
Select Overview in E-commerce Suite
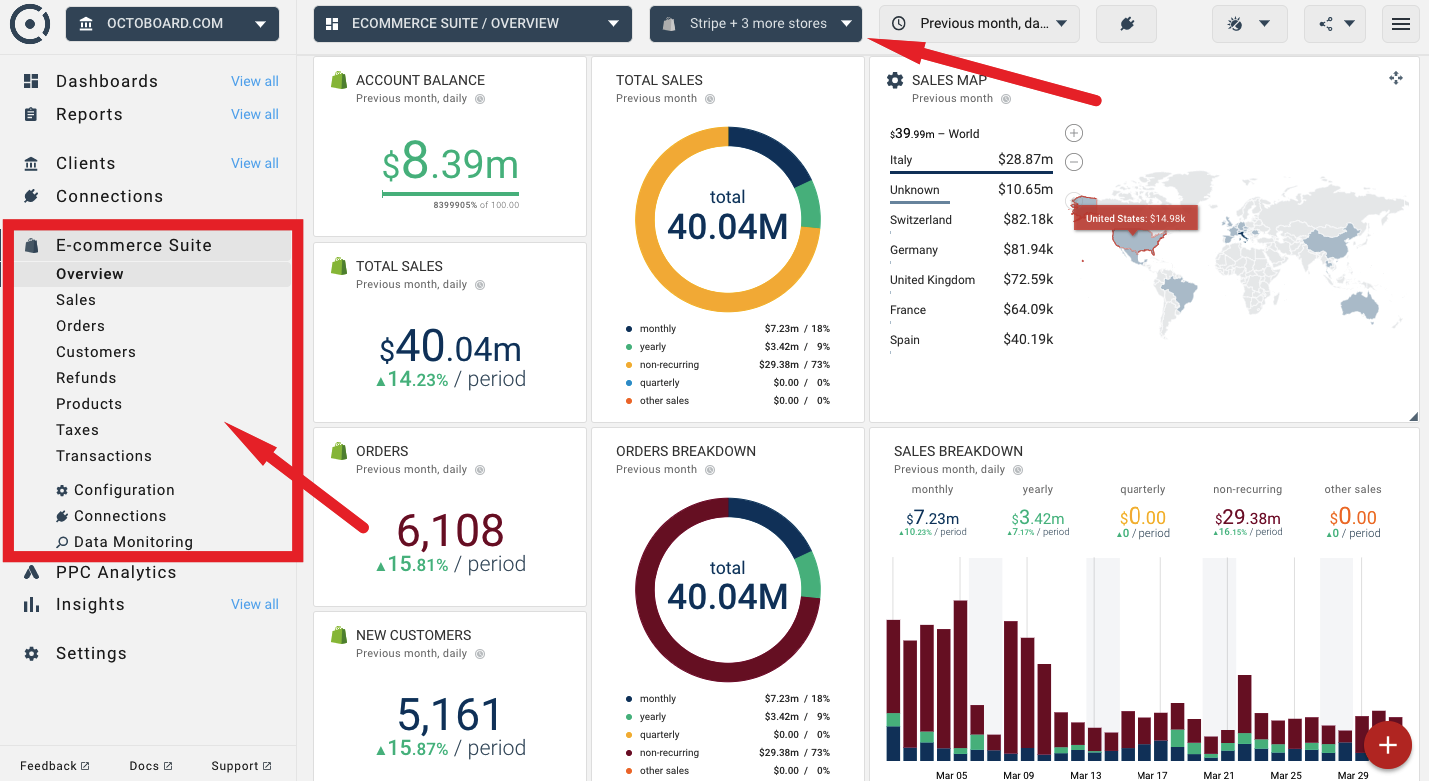pos(90,274)
